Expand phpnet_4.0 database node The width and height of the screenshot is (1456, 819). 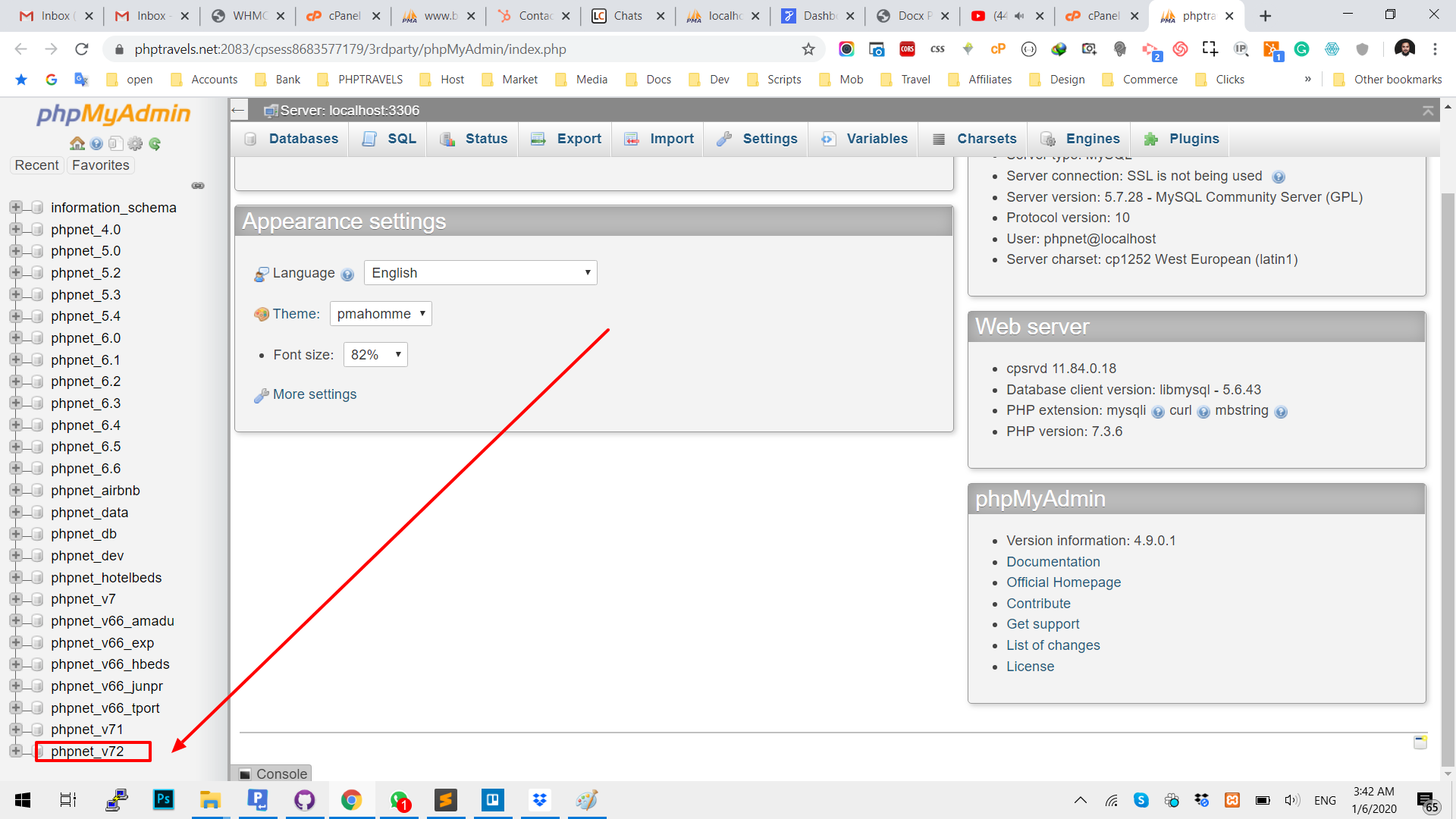click(16, 229)
